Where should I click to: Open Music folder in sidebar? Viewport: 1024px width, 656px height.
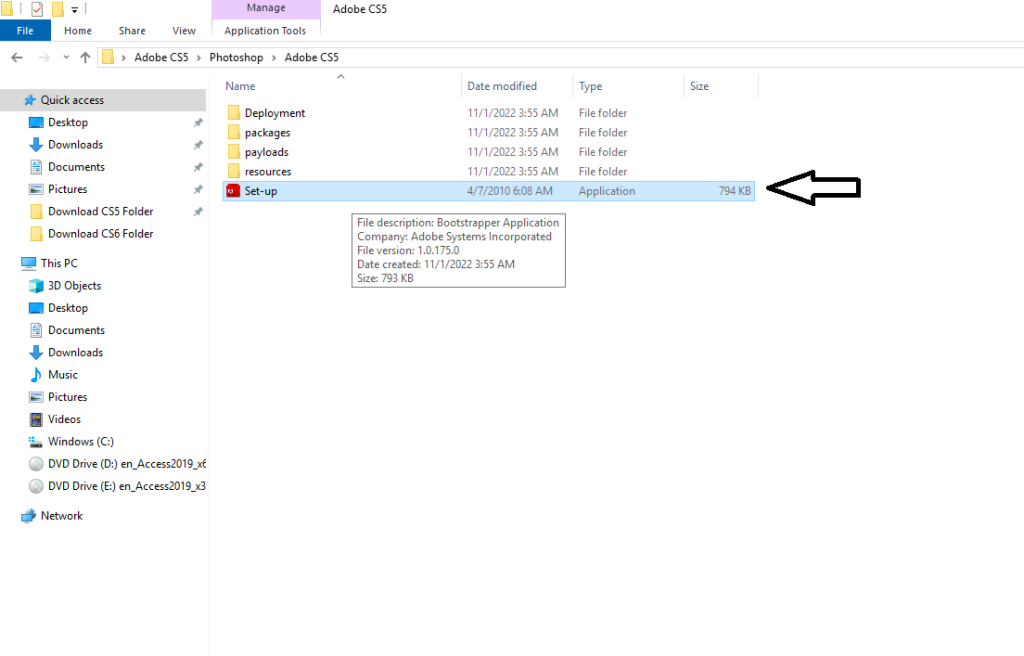pyautogui.click(x=63, y=375)
